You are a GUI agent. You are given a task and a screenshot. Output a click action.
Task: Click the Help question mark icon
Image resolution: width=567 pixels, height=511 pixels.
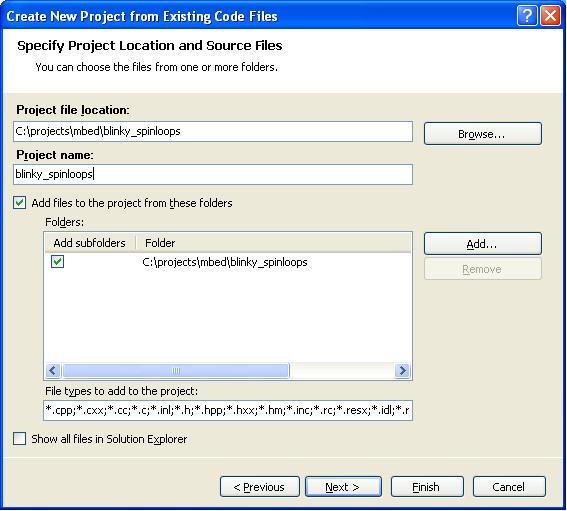527,16
